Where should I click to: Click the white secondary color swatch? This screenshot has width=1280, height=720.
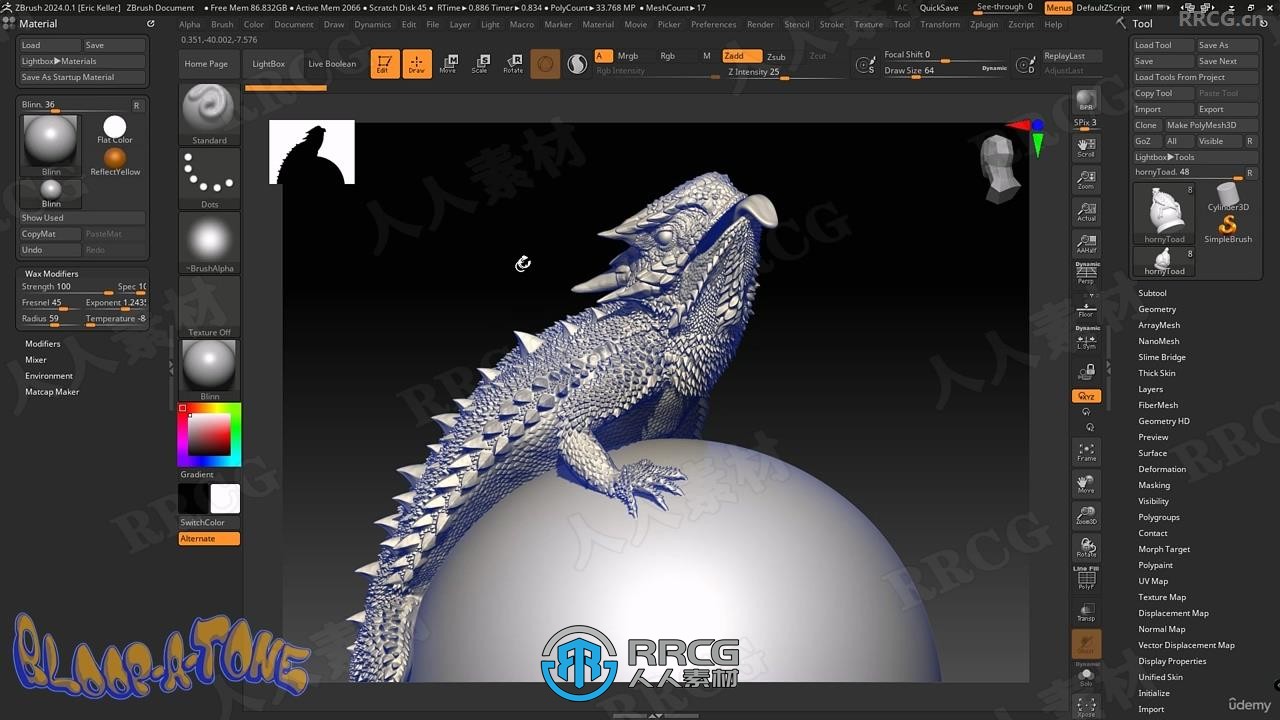[x=225, y=499]
